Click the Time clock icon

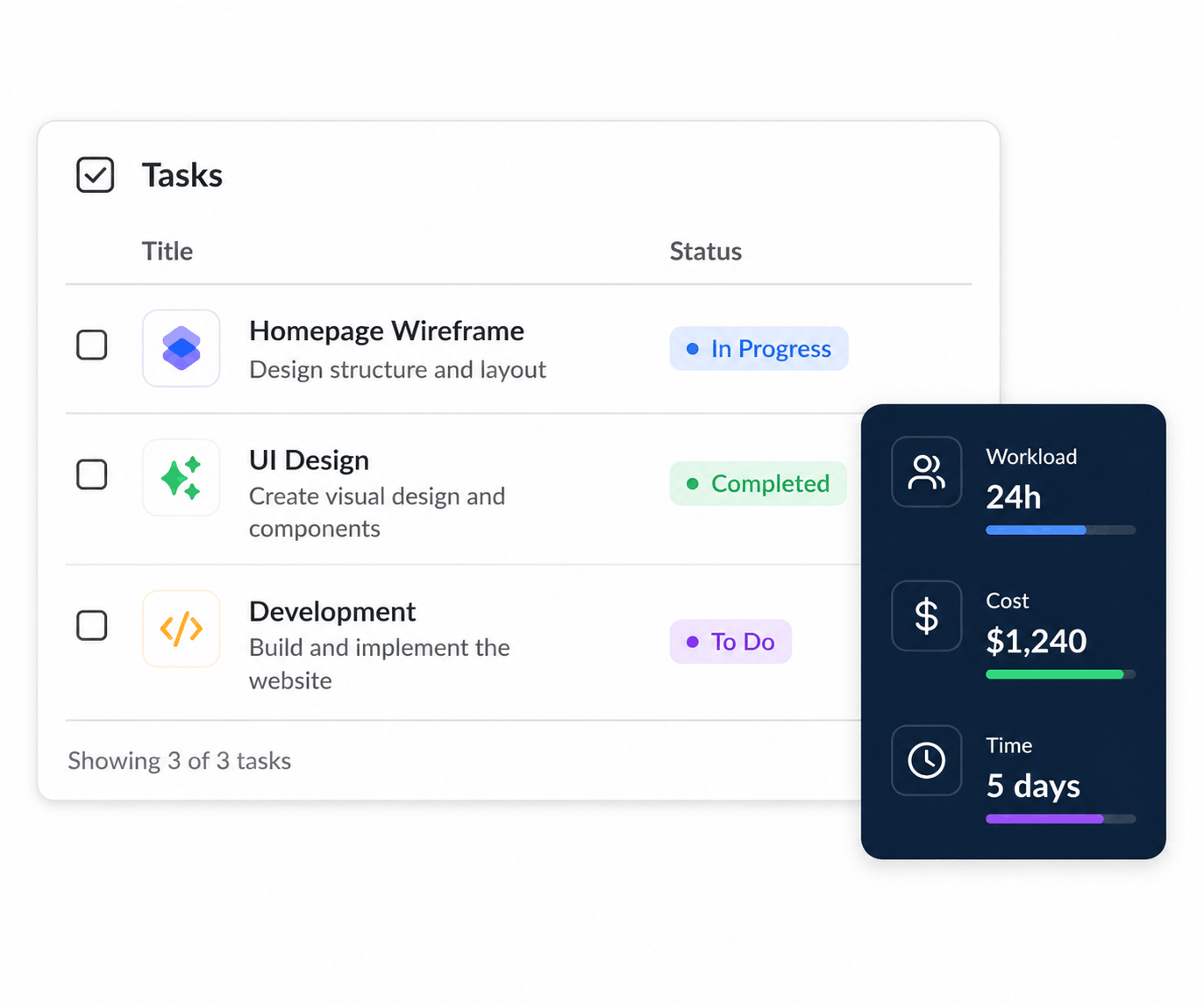pos(927,760)
